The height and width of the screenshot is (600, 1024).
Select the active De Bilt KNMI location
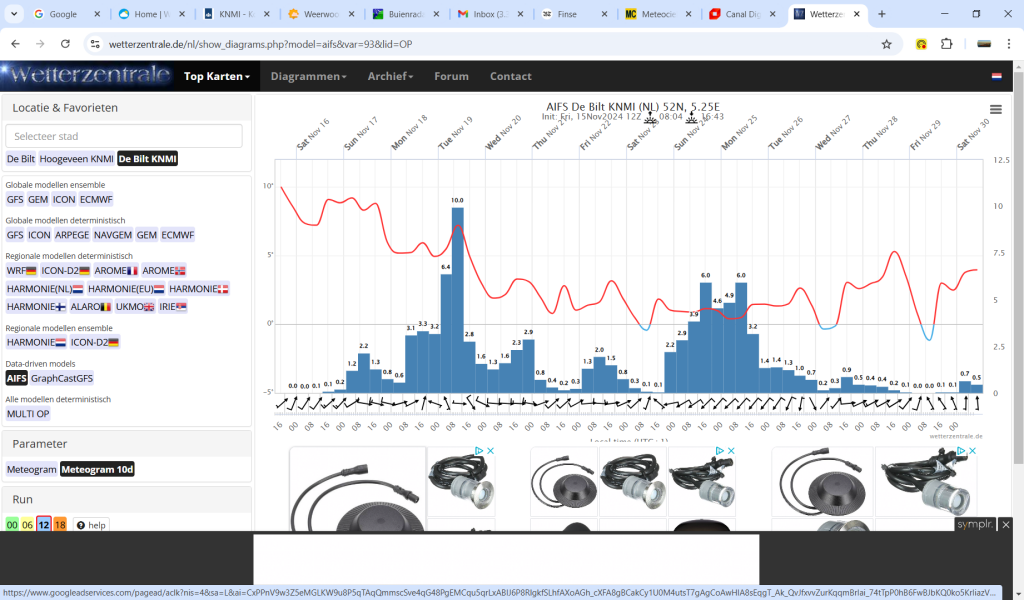coord(148,159)
